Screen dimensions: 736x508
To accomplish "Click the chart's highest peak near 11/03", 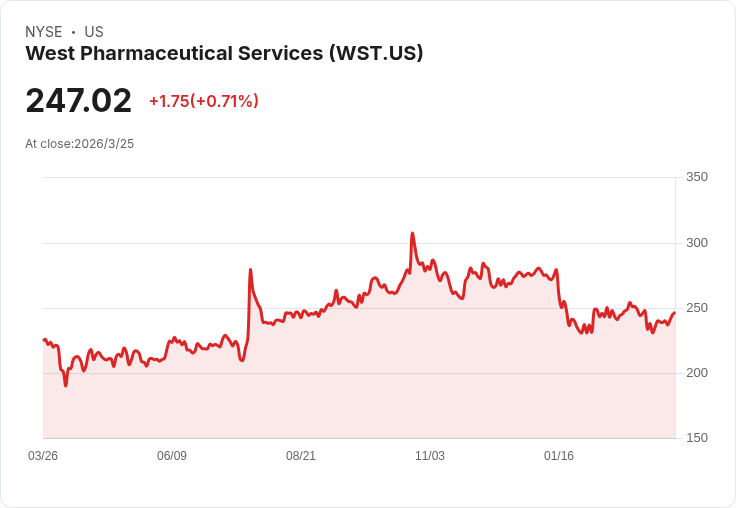I will pos(412,233).
